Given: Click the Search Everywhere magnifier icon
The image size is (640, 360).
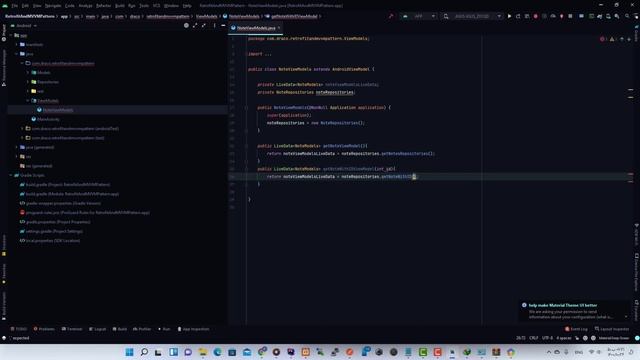Looking at the screenshot, I should pos(627,16).
